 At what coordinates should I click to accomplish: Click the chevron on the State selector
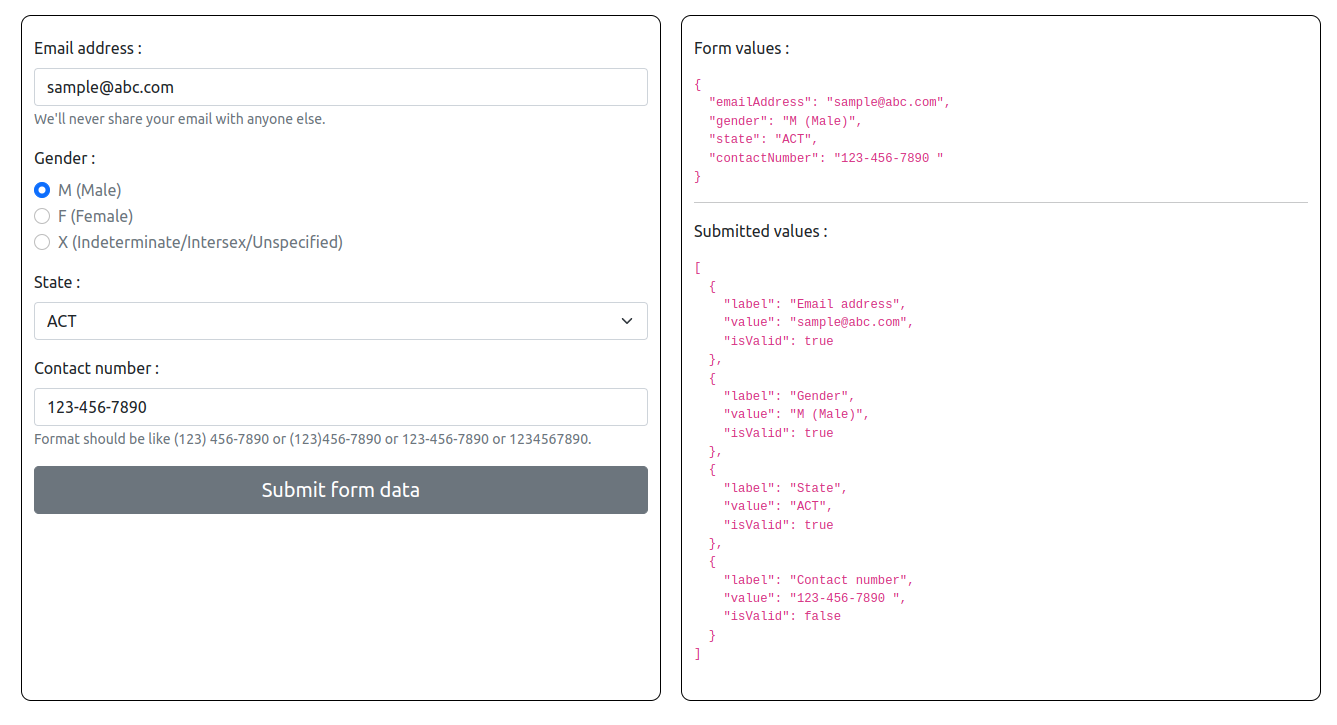[627, 321]
